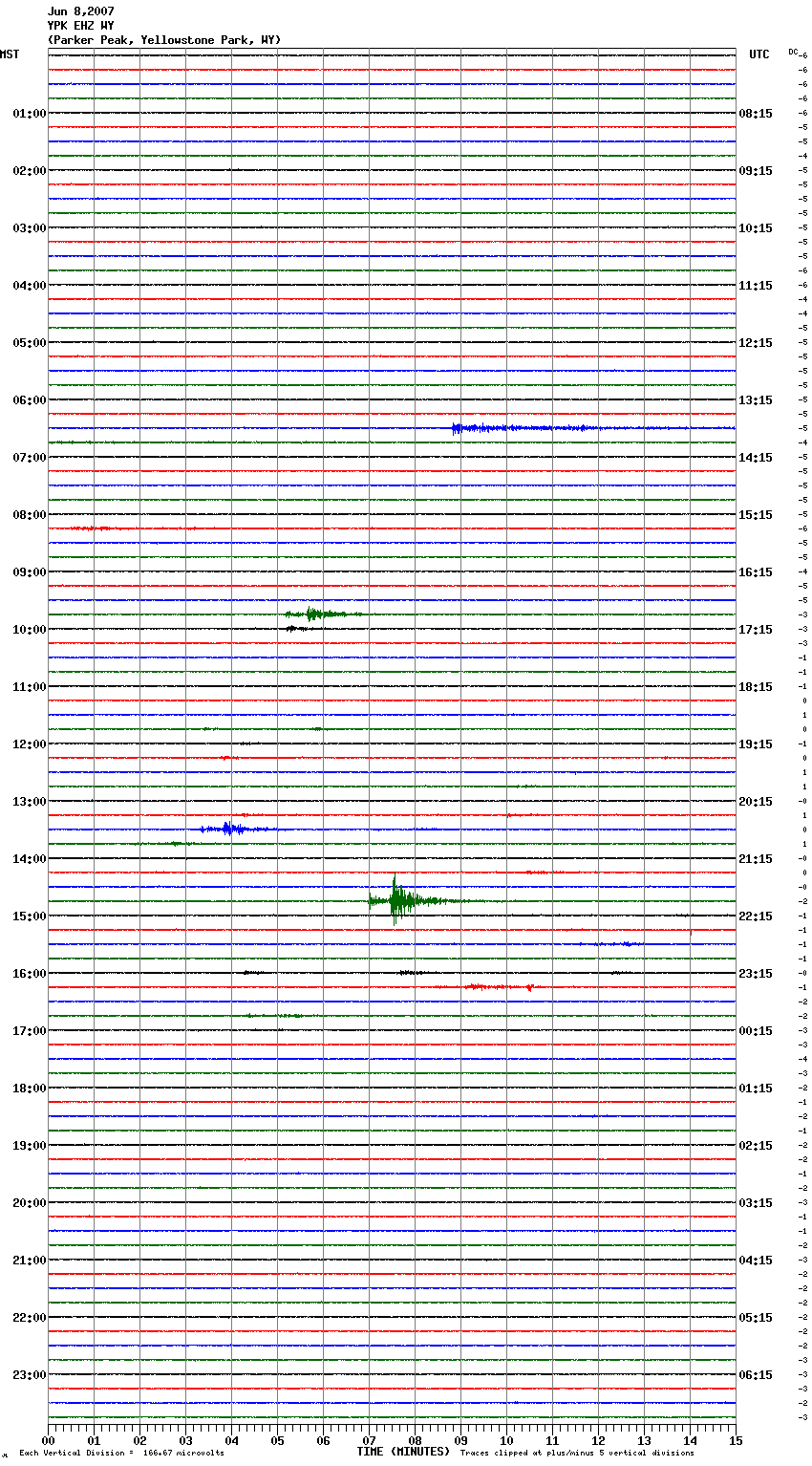
Task: Select the 20:00 MST time label
Action: tap(30, 1203)
